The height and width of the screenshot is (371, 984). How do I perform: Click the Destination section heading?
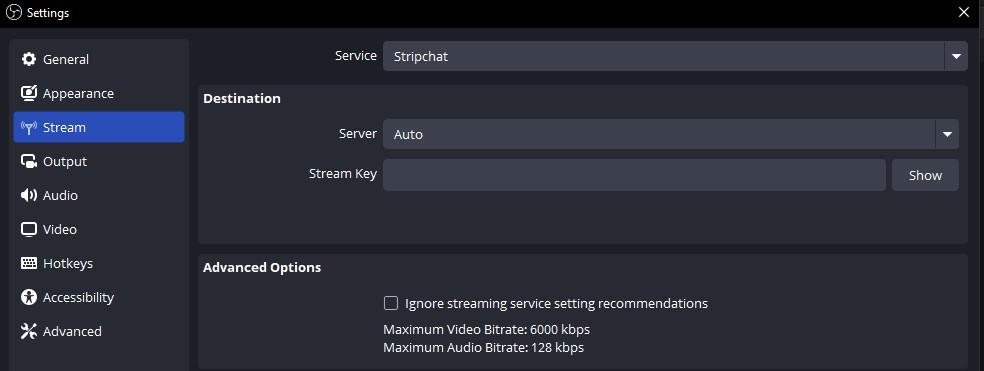pos(242,99)
